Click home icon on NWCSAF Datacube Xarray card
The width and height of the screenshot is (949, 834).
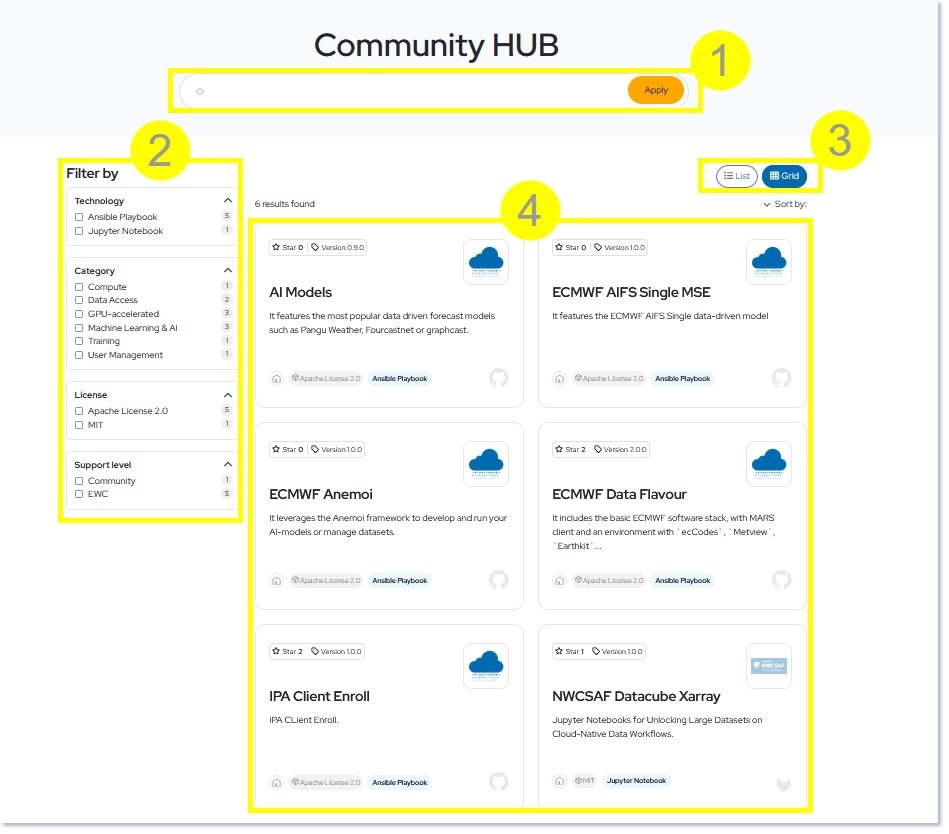point(560,782)
